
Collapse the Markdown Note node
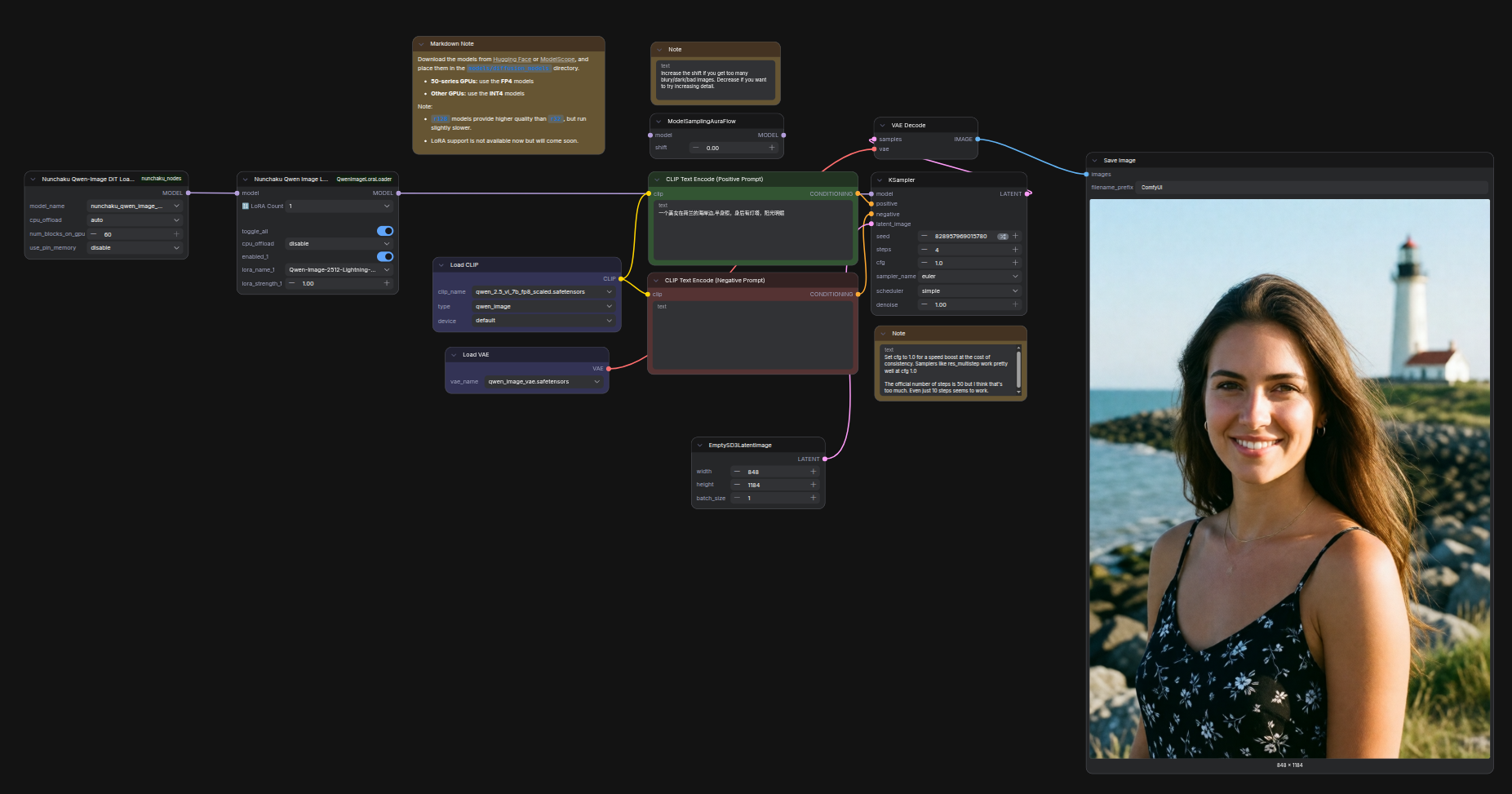(x=421, y=44)
